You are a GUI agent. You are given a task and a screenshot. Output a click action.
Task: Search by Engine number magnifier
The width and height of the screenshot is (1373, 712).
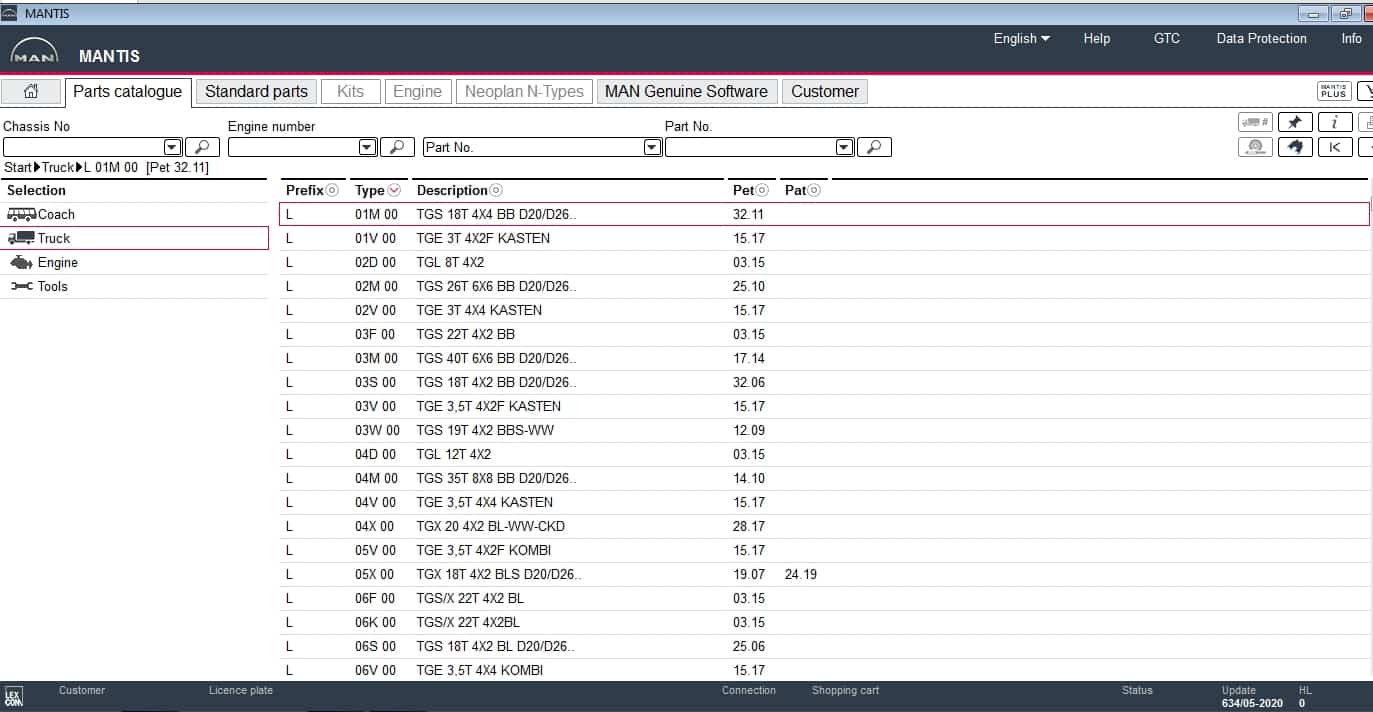[x=397, y=147]
